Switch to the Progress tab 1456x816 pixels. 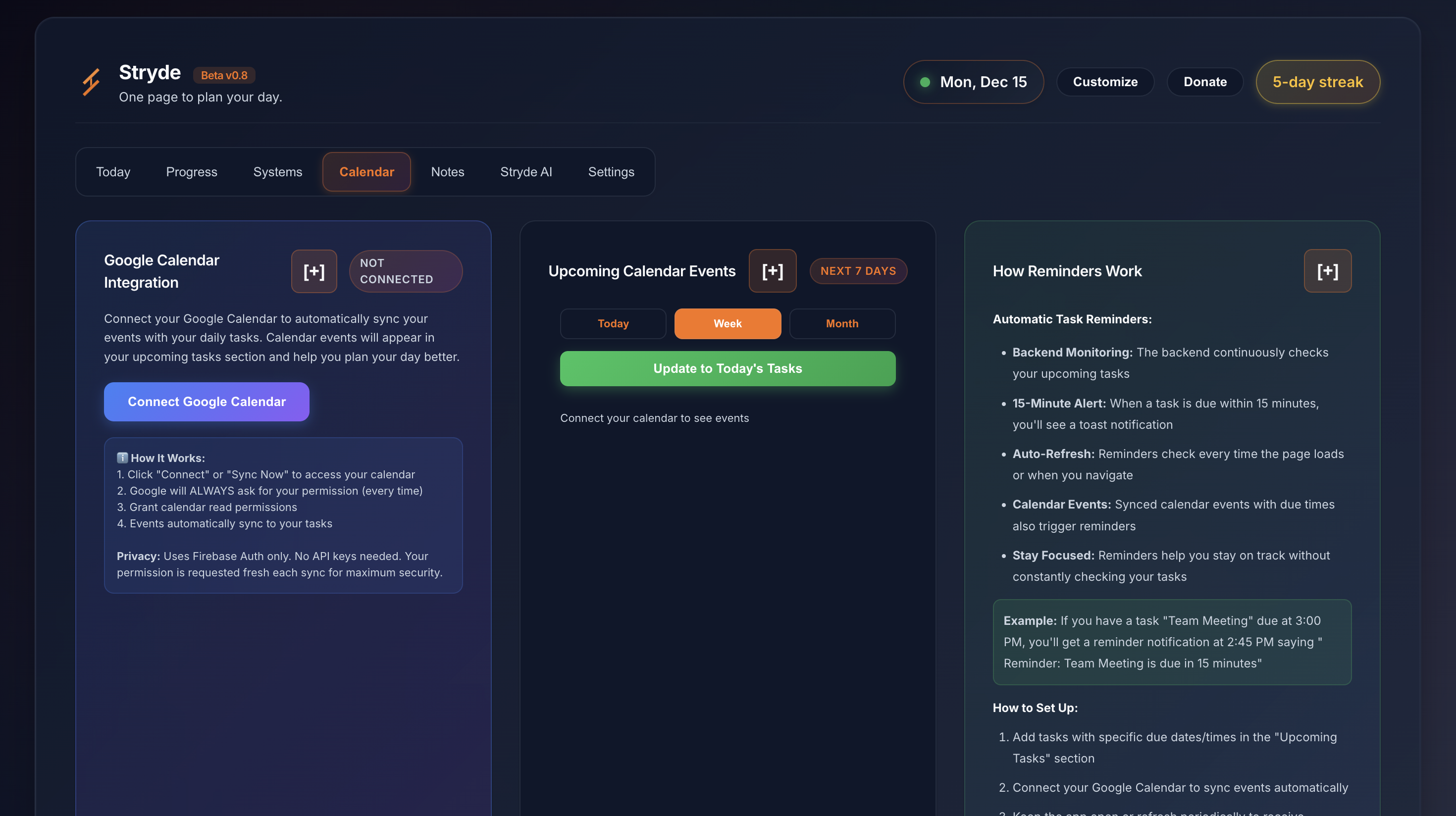[x=192, y=172]
